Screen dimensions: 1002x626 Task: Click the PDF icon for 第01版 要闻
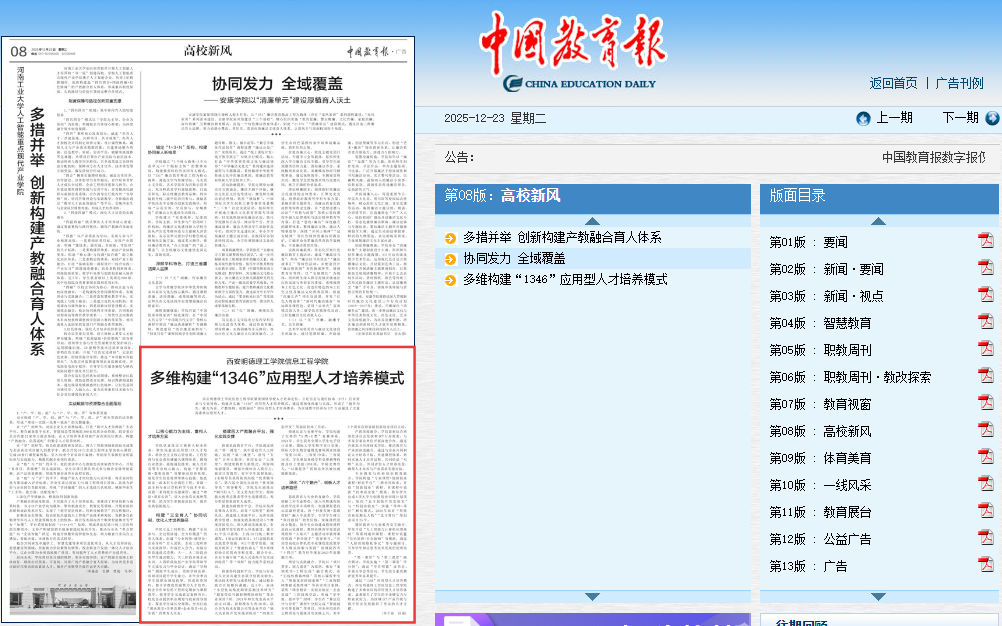[x=985, y=241]
